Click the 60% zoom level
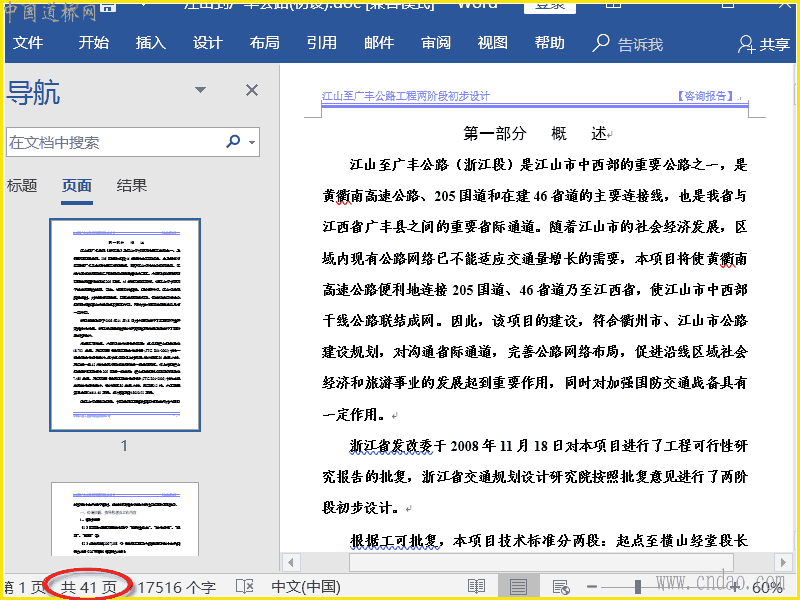Screen dimensions: 800x600 [x=767, y=588]
